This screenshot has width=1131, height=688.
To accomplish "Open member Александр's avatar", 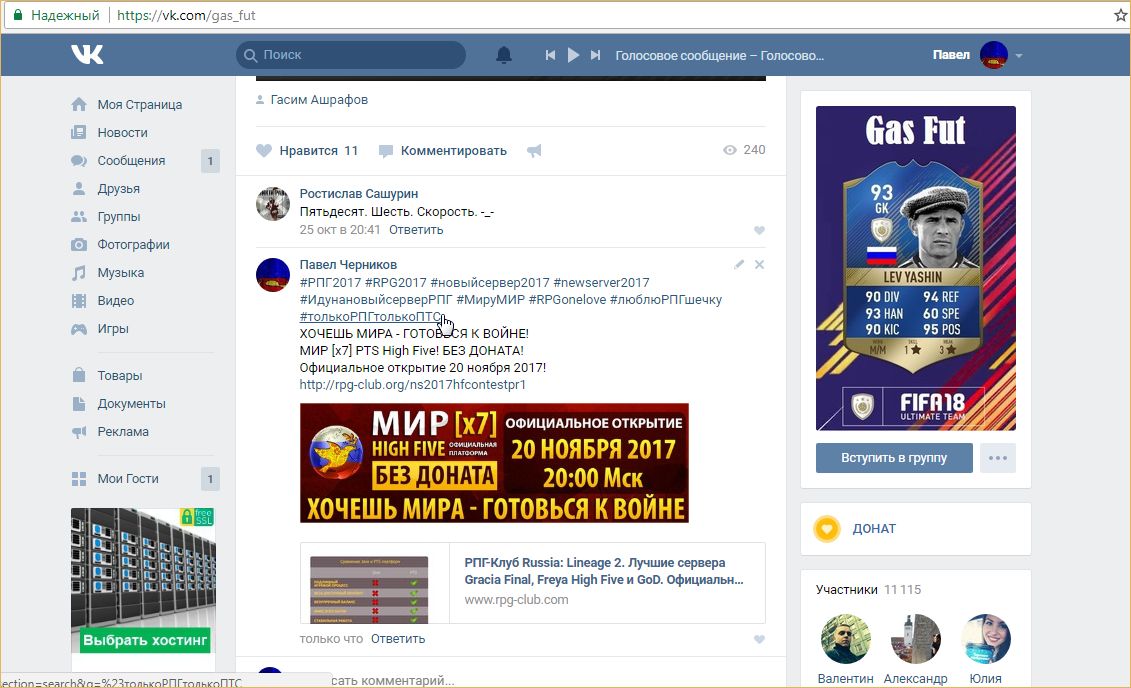I will pos(915,639).
